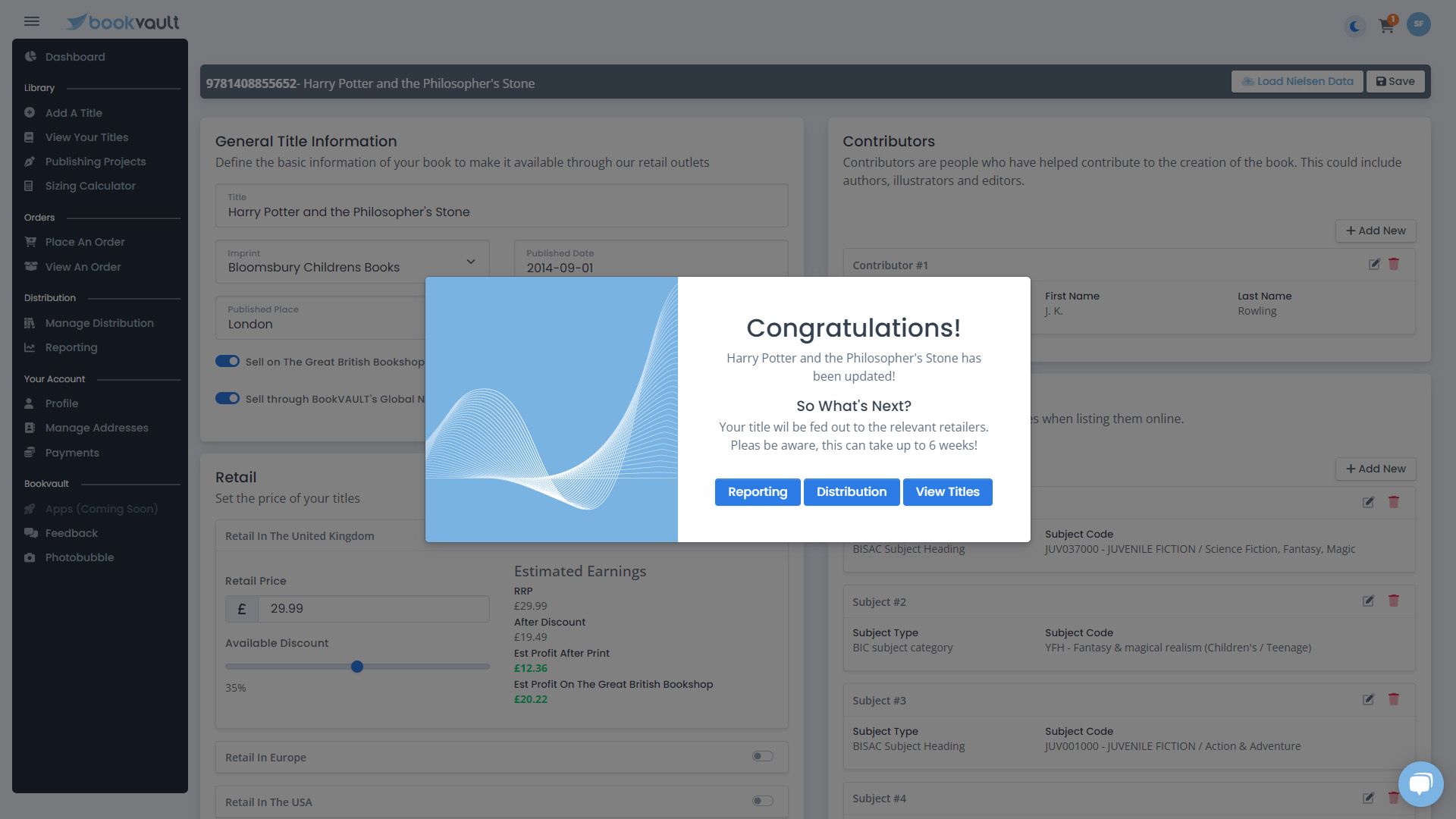Viewport: 1456px width, 819px height.
Task: Open Publishing Projects in sidebar
Action: (96, 162)
